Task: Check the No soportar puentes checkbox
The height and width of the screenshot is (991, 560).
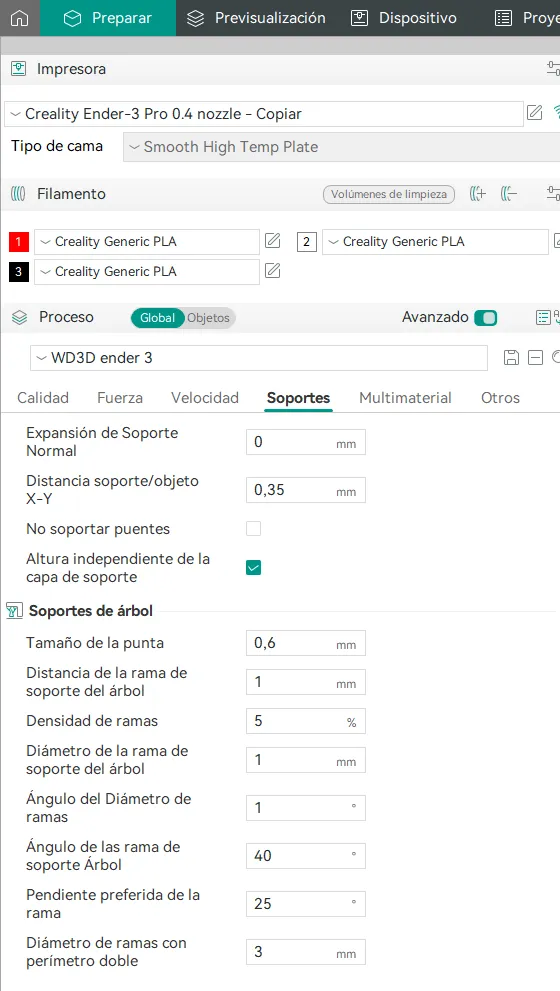Action: 253,529
